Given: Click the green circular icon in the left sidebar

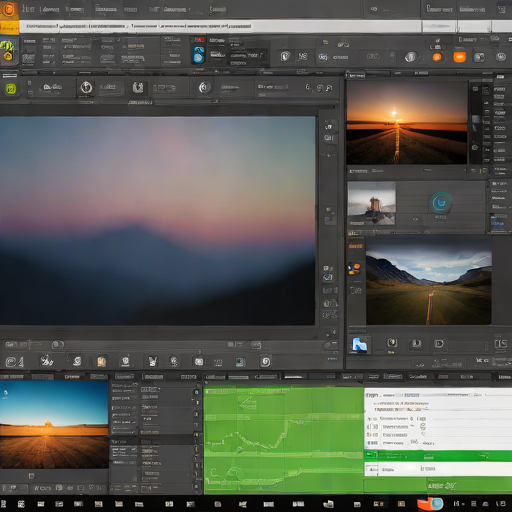Looking at the screenshot, I should pyautogui.click(x=11, y=89).
